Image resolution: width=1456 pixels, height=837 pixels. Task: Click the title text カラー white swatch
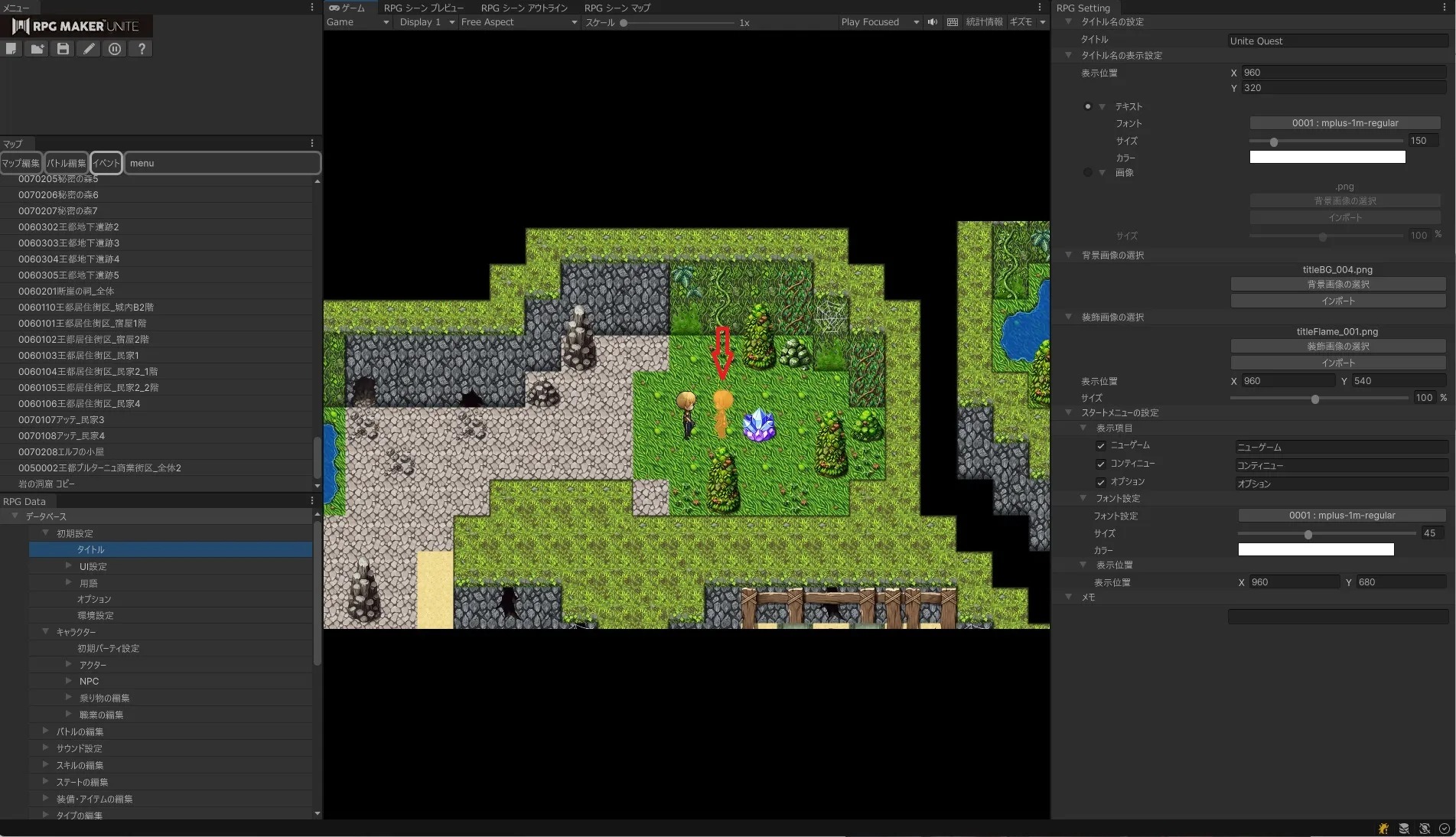point(1327,157)
